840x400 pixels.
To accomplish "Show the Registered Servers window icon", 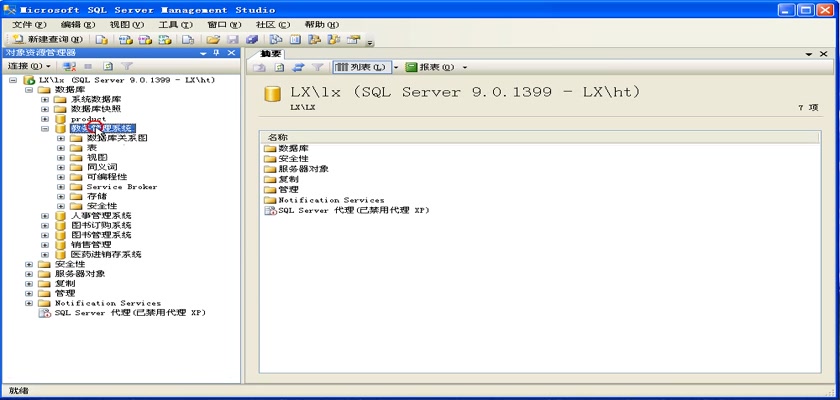I will [x=275, y=40].
